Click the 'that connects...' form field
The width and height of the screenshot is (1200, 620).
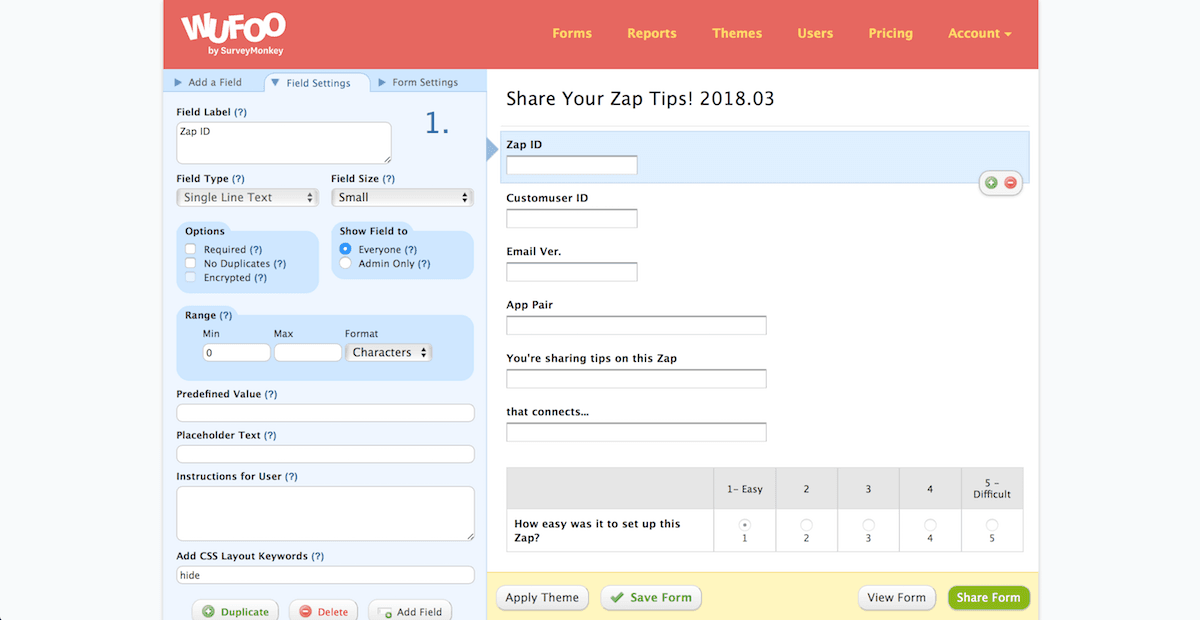[636, 432]
